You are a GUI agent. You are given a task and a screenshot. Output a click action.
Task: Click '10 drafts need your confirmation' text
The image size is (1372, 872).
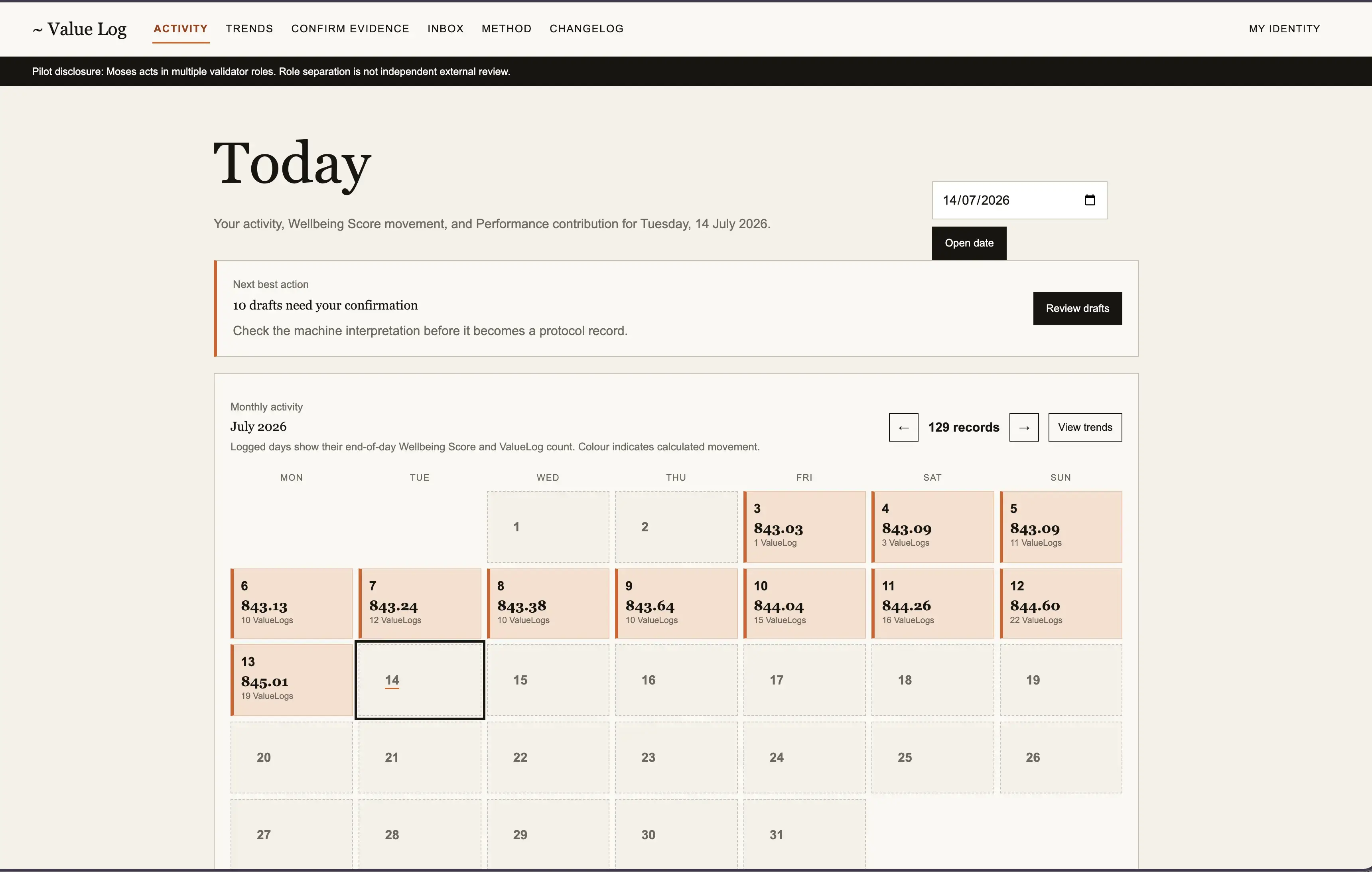coord(325,306)
